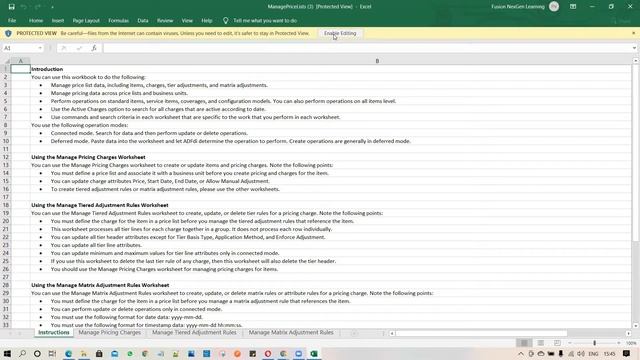The image size is (640, 360).
Task: Switch to Manage Tiered Adjustment Rules sheet
Action: [x=194, y=333]
